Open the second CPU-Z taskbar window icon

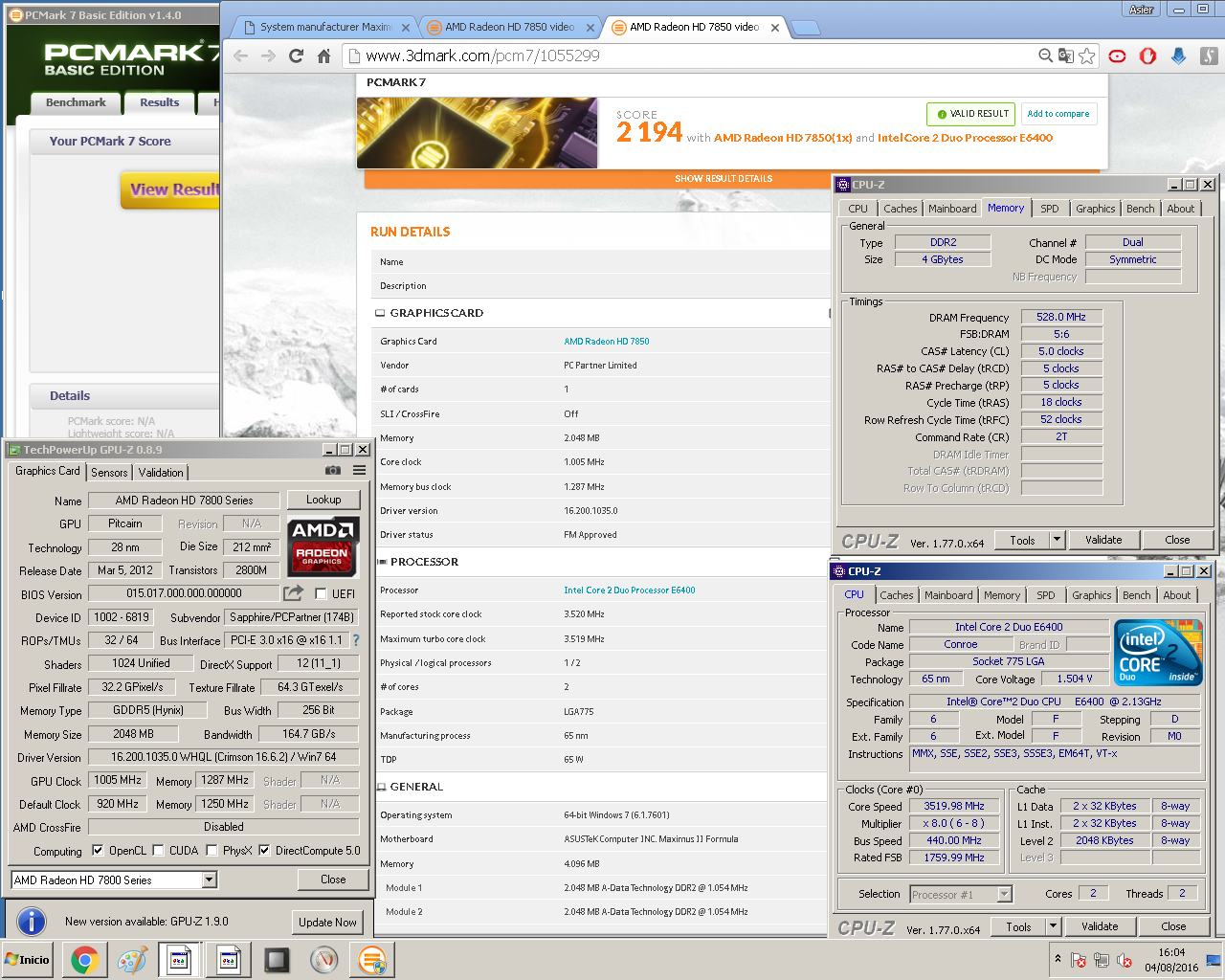(228, 960)
